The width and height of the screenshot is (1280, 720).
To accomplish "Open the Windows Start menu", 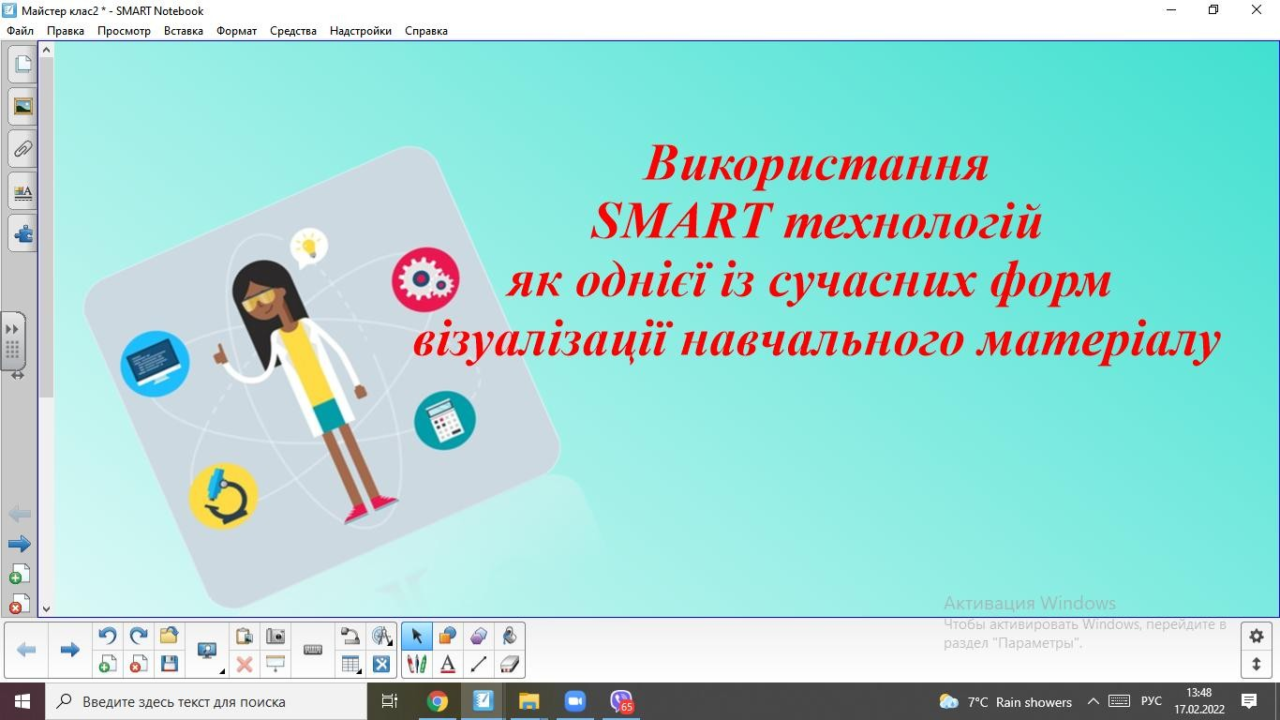I will point(21,701).
